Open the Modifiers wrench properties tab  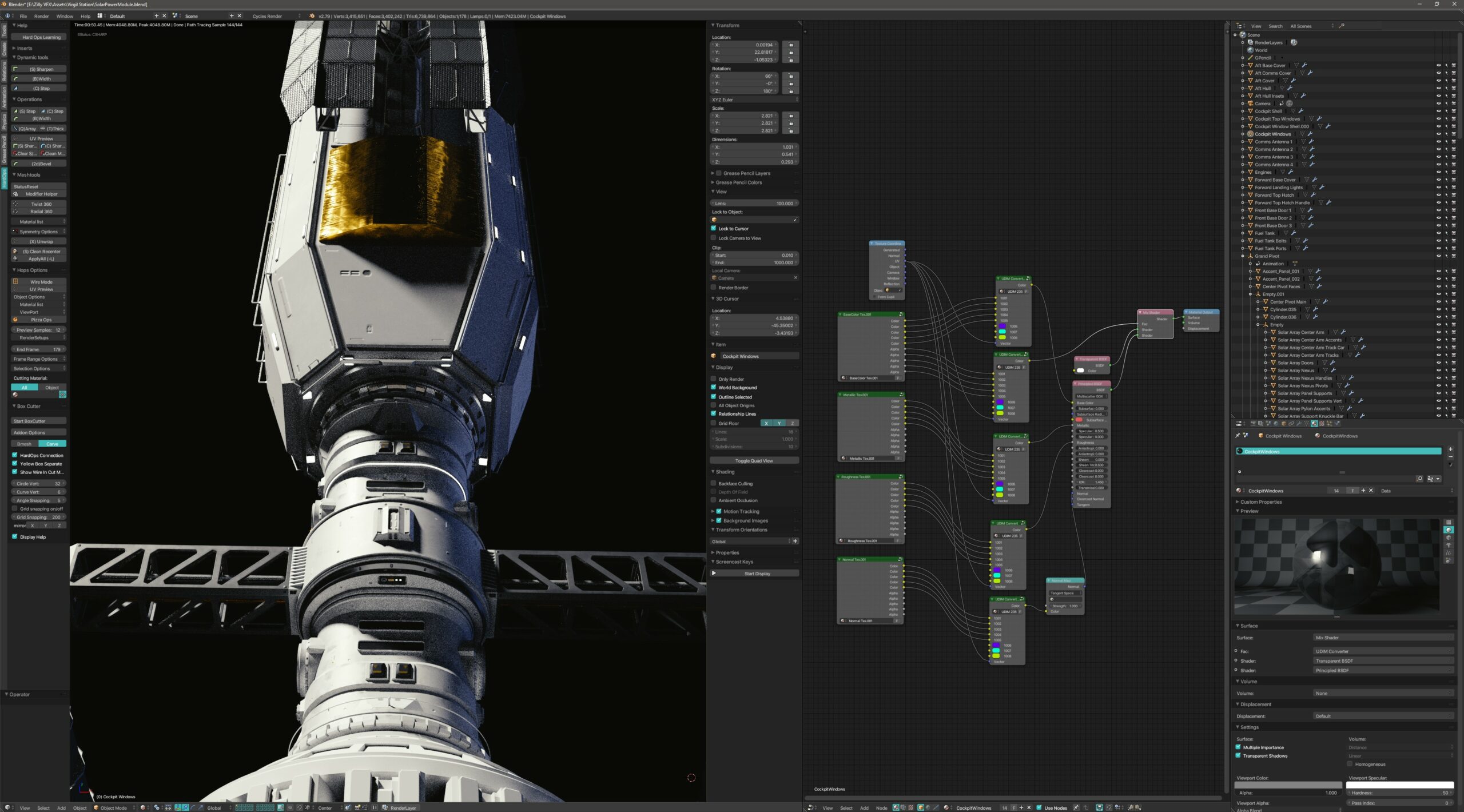pos(1299,424)
